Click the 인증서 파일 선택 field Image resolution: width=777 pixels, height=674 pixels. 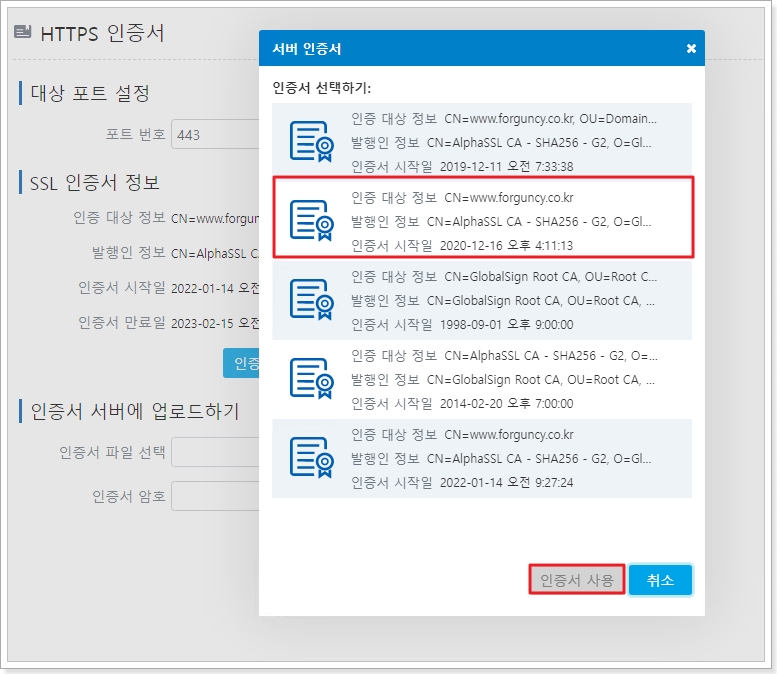214,452
